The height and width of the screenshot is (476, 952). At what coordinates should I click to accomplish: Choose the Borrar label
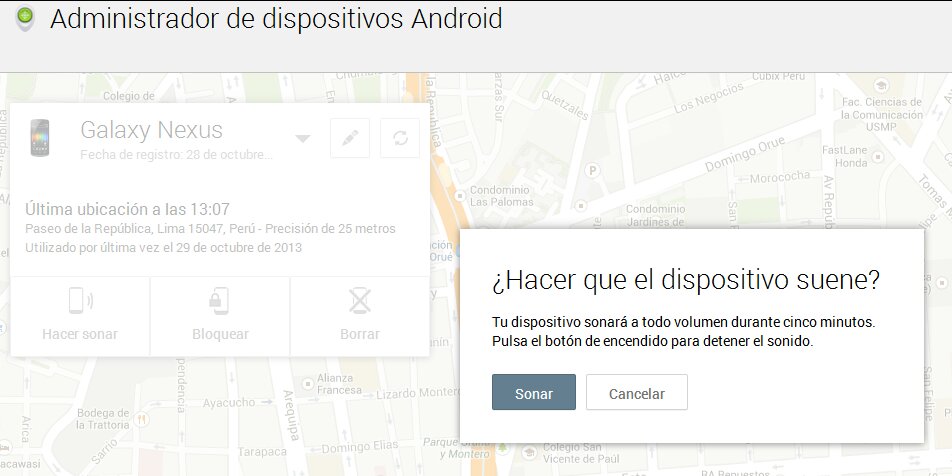click(x=360, y=334)
